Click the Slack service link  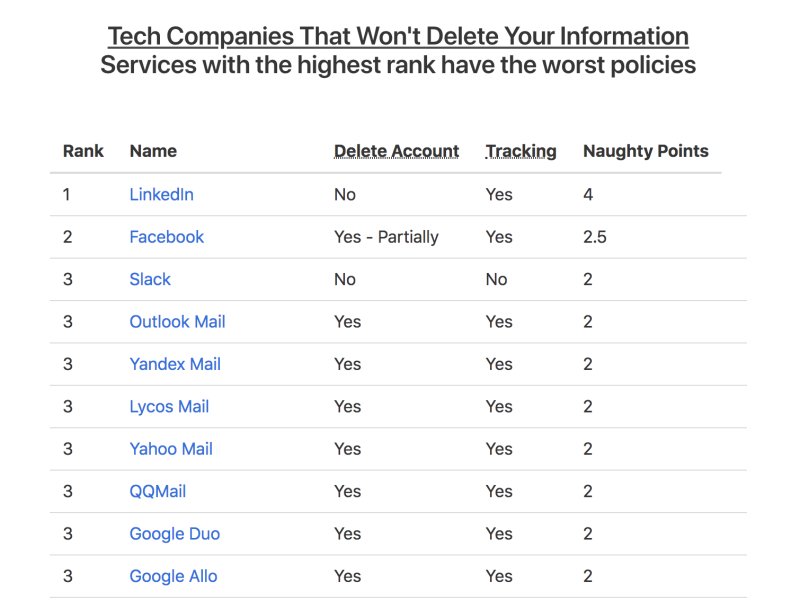tap(150, 279)
